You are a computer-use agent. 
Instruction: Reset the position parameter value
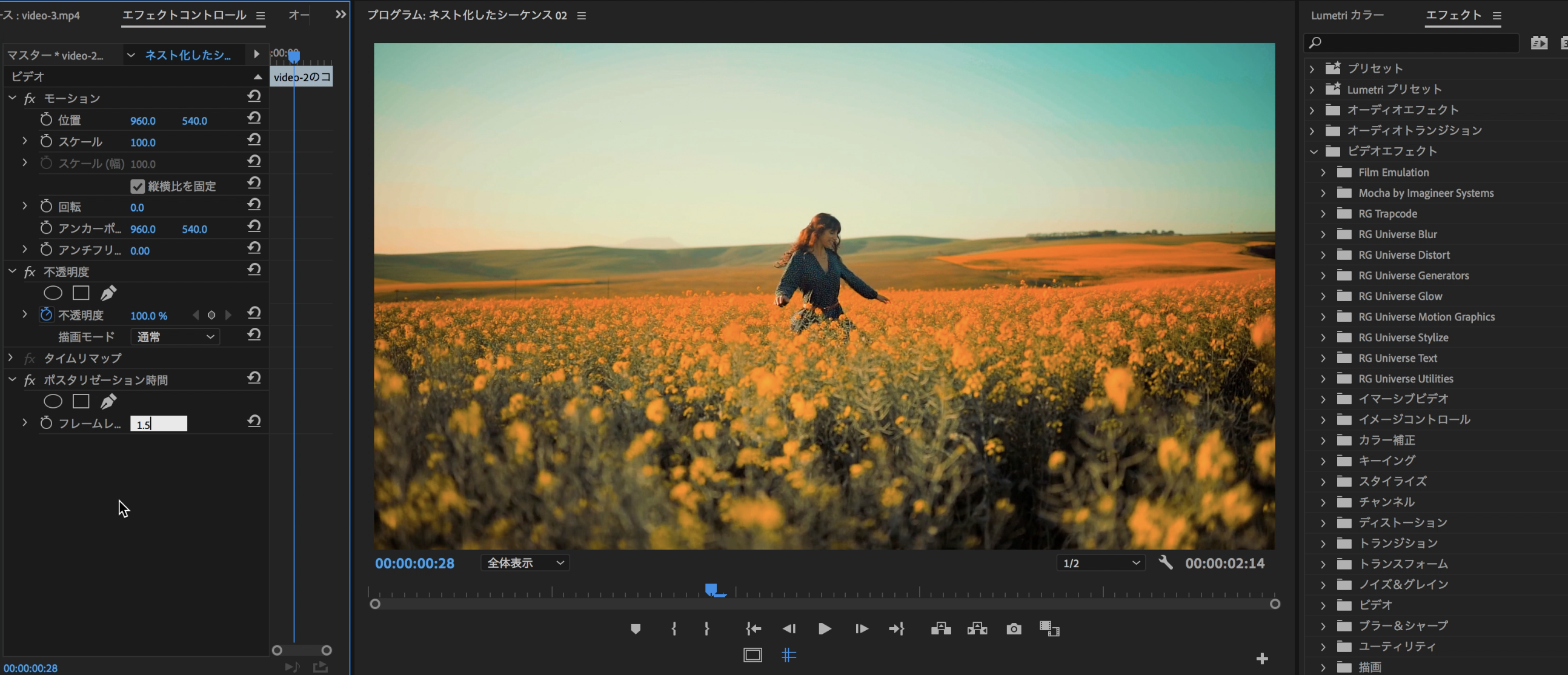254,118
